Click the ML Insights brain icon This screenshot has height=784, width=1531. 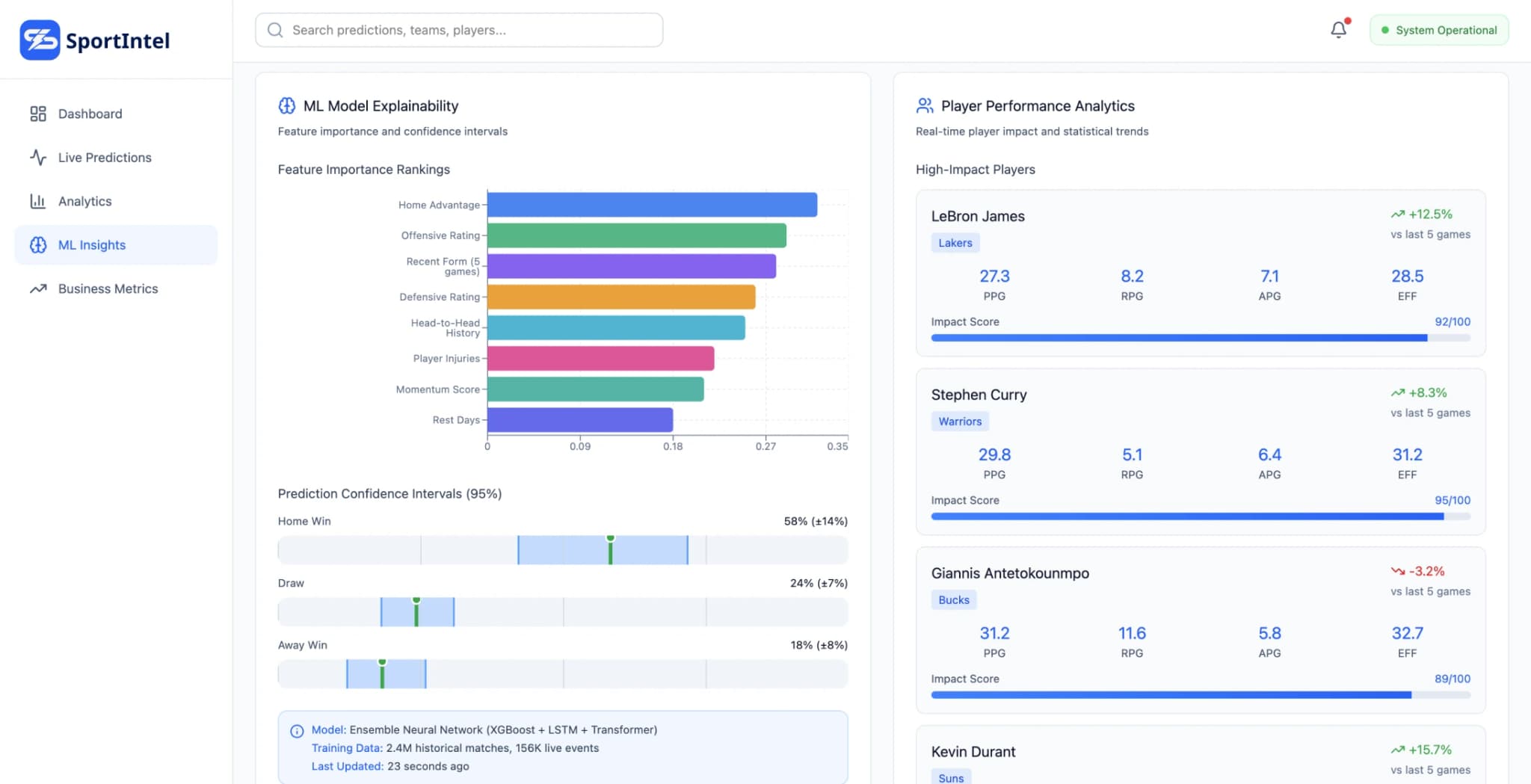pyautogui.click(x=38, y=244)
